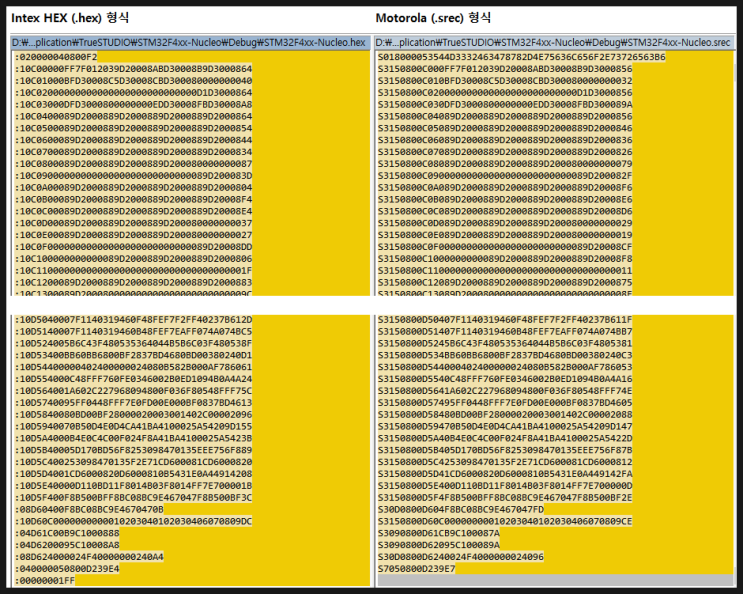Select end-of-file record ':00000001FF'

pyautogui.click(x=45, y=580)
